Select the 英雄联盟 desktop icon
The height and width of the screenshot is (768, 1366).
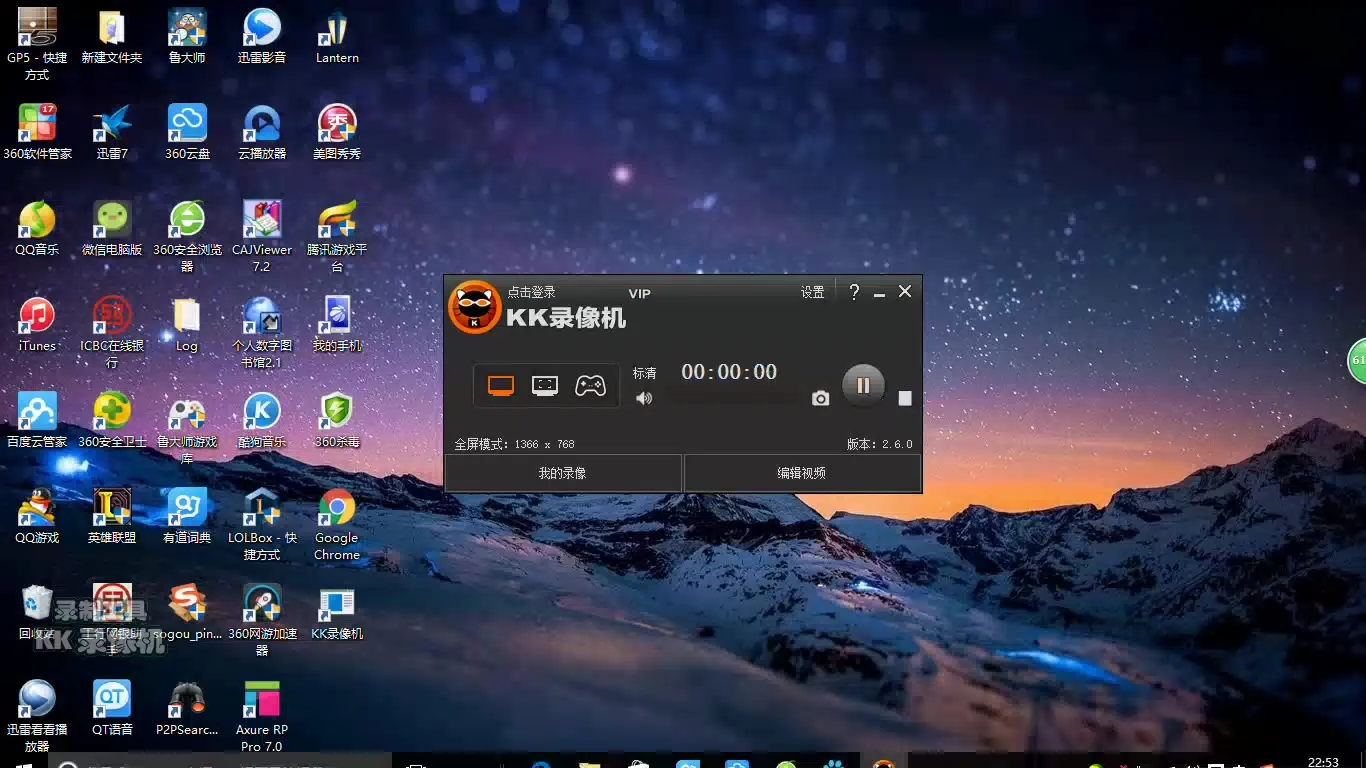[112, 516]
